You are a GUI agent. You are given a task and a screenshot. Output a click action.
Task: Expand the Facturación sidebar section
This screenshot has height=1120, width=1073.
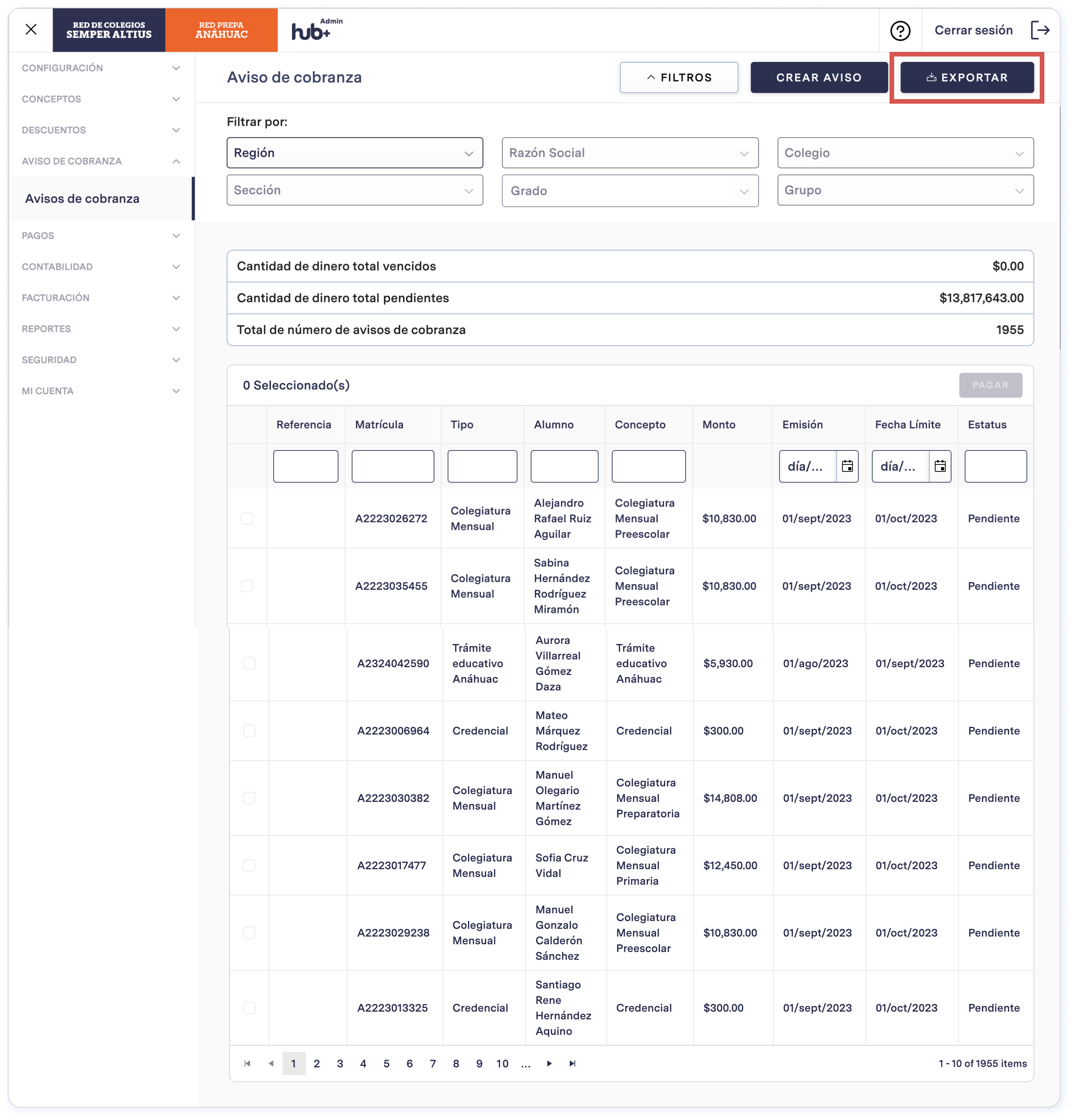tap(101, 297)
